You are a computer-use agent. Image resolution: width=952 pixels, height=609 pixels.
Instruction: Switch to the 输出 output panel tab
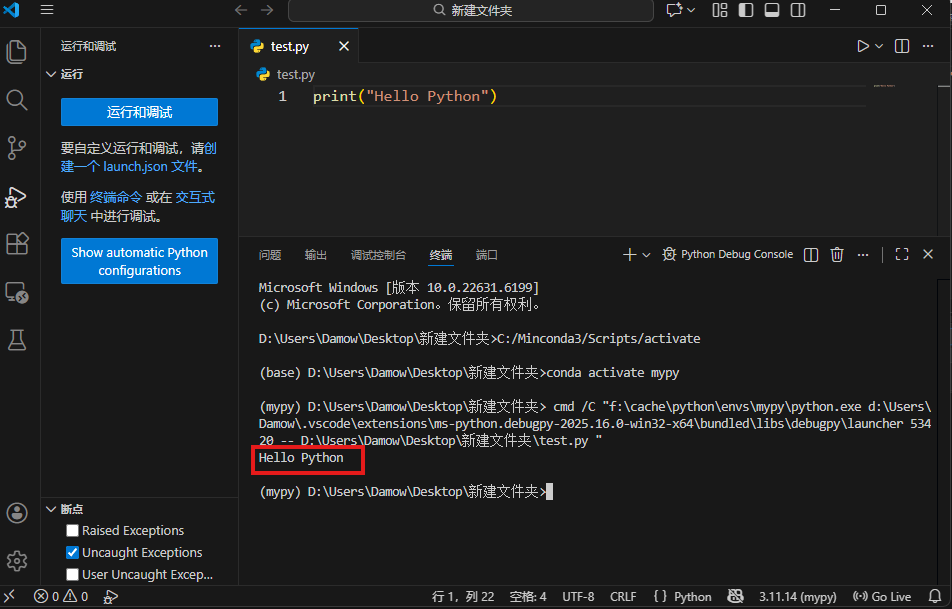pos(316,255)
